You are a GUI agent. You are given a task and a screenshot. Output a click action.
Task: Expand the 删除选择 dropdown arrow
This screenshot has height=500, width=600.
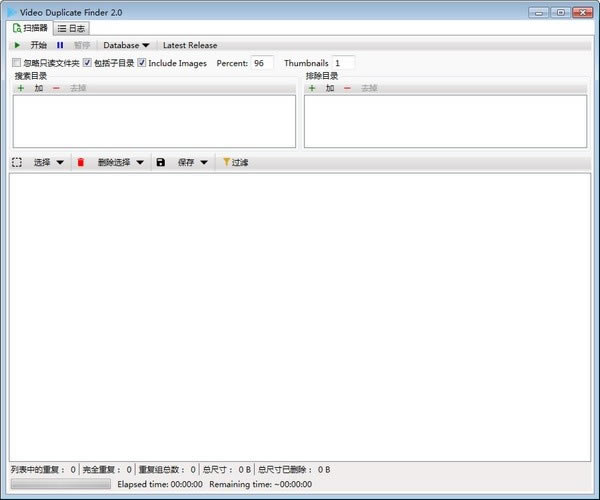(x=140, y=163)
